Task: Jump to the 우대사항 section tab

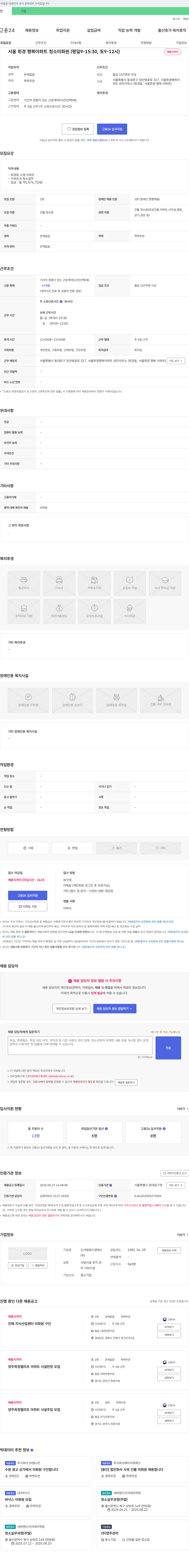Action: pyautogui.click(x=76, y=43)
